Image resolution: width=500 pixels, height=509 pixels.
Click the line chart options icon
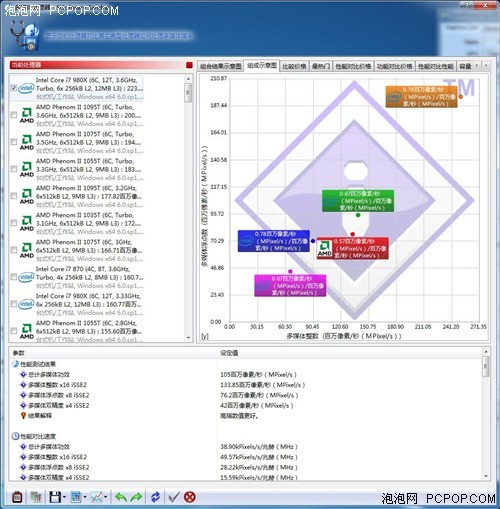(97, 497)
